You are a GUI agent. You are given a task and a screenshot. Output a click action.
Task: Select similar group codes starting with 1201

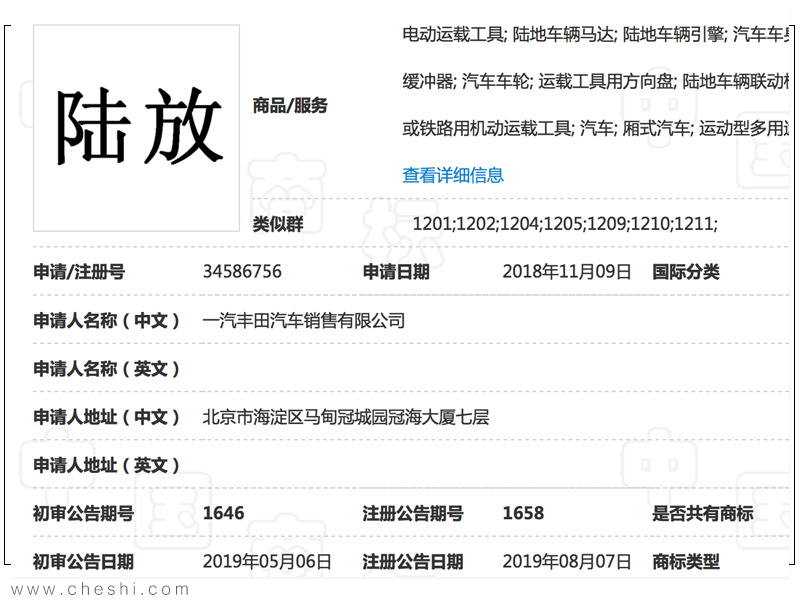click(565, 223)
